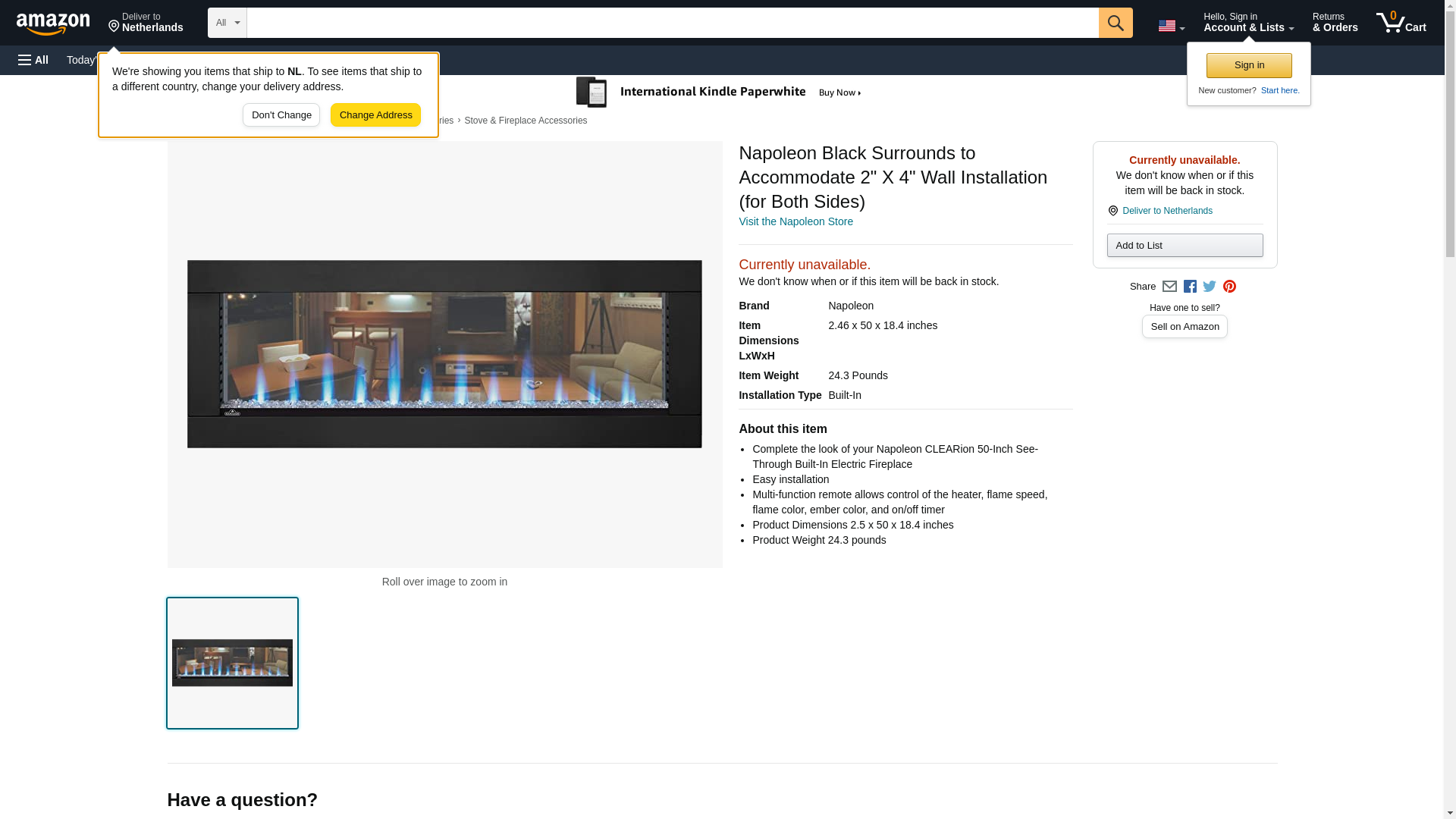Click the Amazon logo
Screen dimensions: 1456x819
53,24
